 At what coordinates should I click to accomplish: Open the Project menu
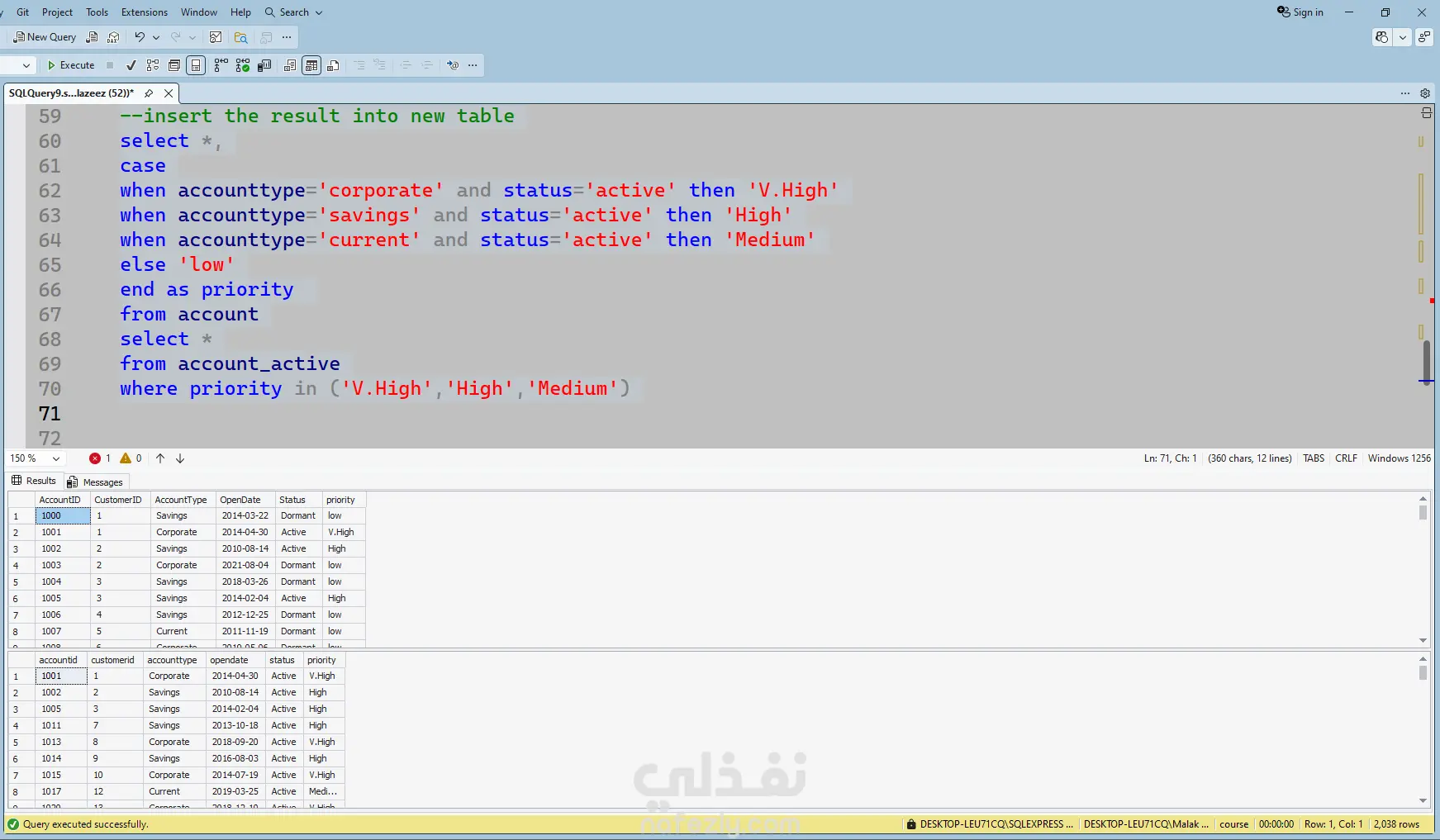(x=57, y=12)
